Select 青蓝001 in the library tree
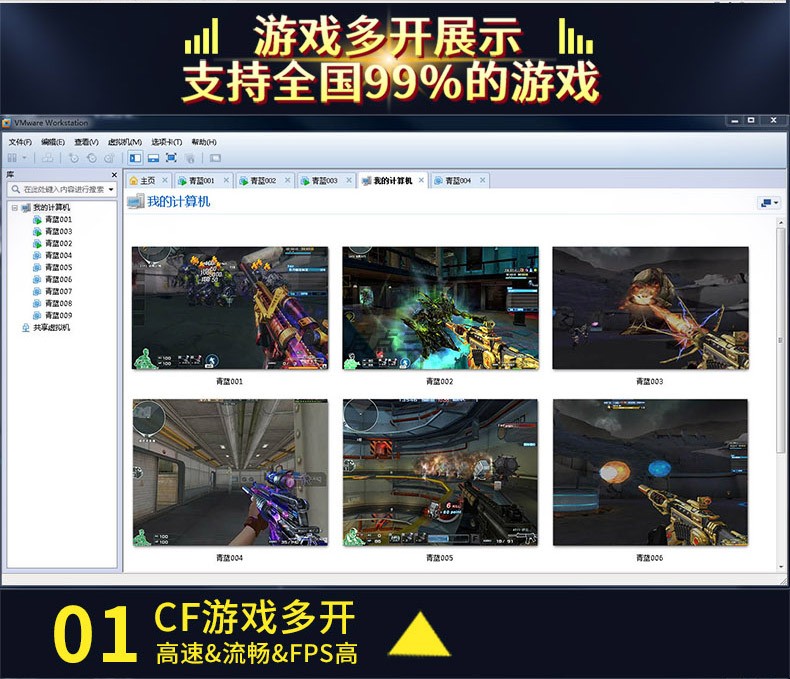Image resolution: width=790 pixels, height=679 pixels. pyautogui.click(x=52, y=220)
